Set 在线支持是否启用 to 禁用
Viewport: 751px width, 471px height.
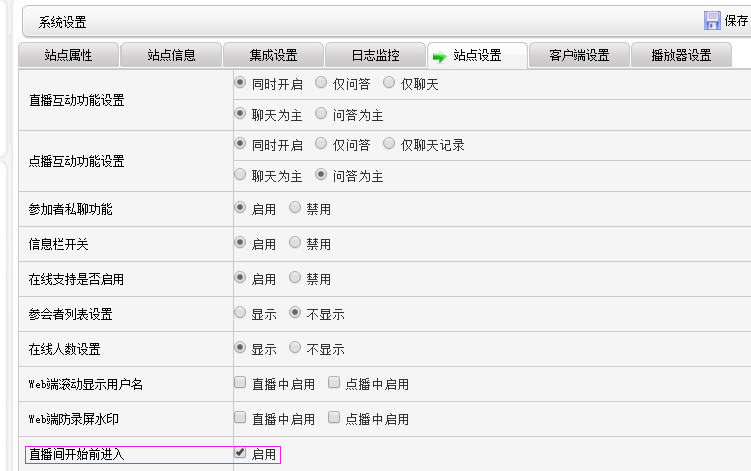295,278
